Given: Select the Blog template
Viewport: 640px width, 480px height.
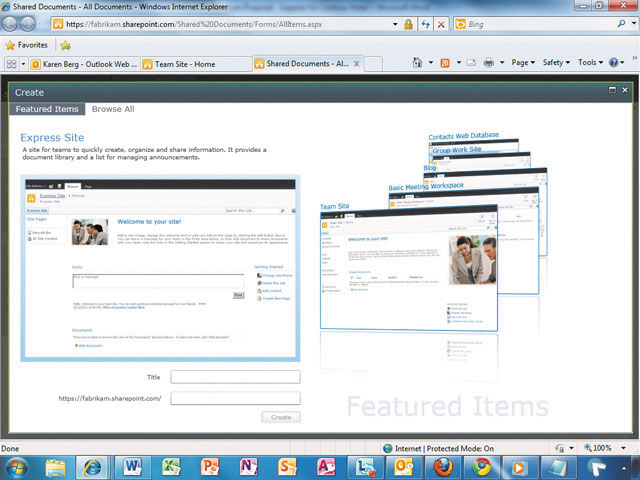Looking at the screenshot, I should (x=430, y=167).
